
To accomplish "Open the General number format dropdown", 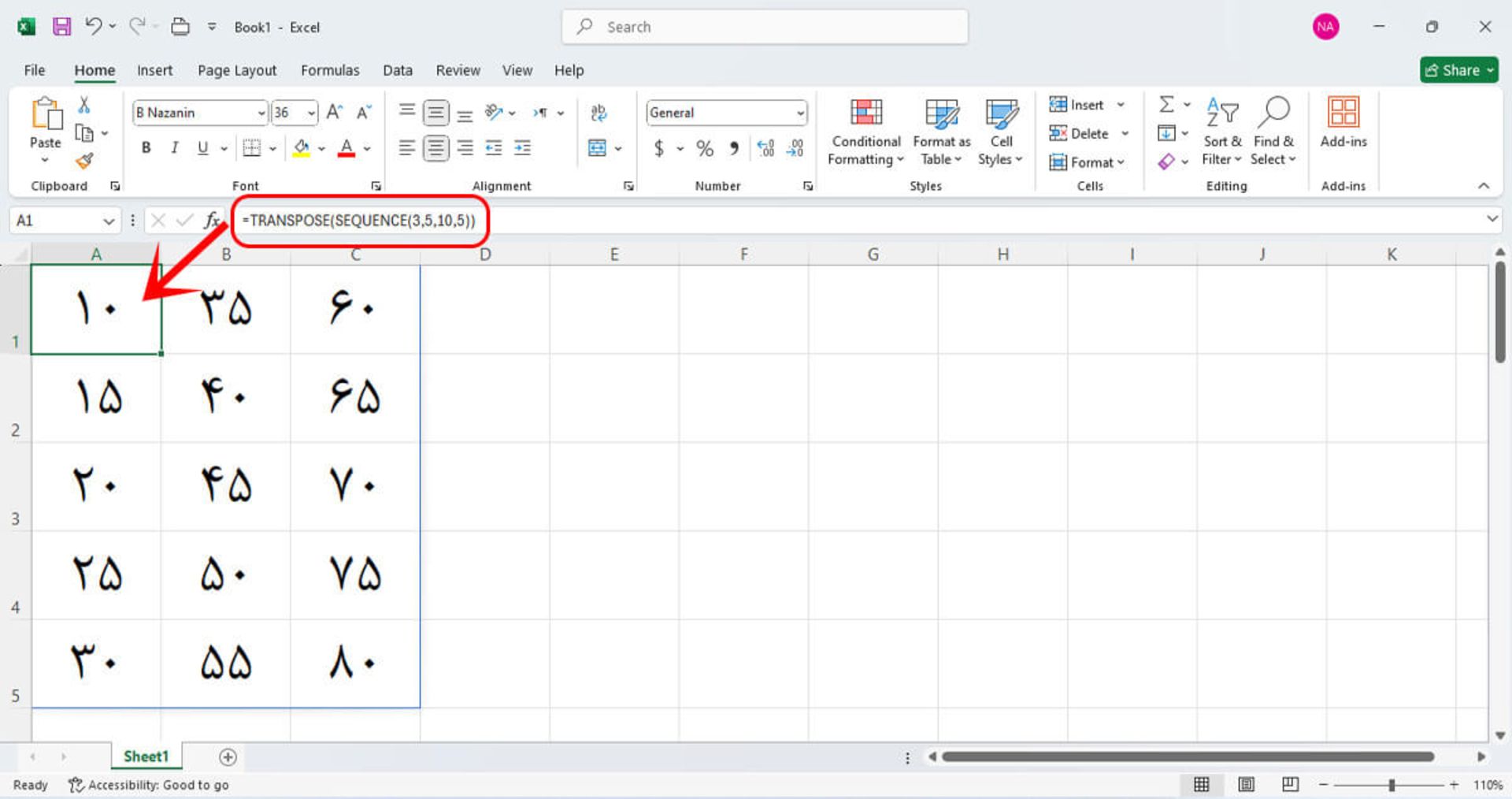I will point(800,113).
